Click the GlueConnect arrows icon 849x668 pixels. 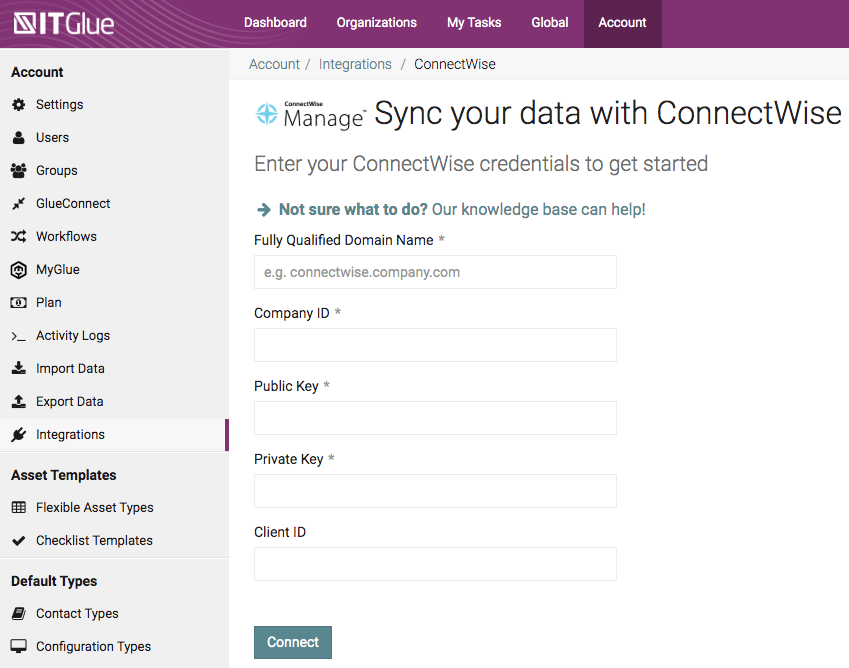[19, 204]
